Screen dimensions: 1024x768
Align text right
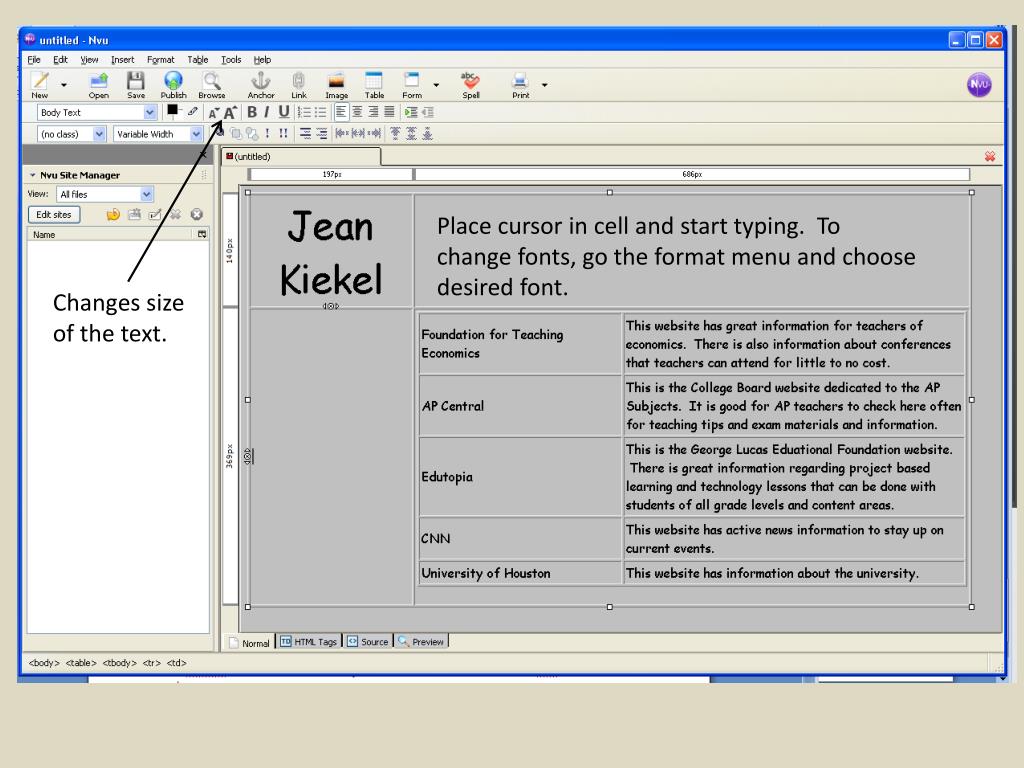click(373, 112)
